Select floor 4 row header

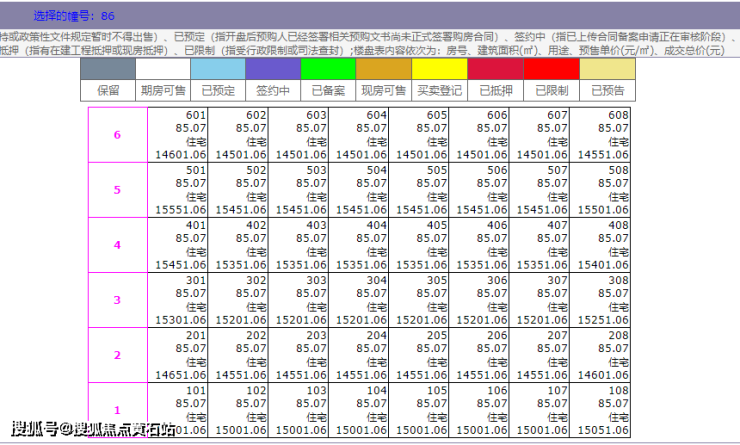[x=118, y=245]
